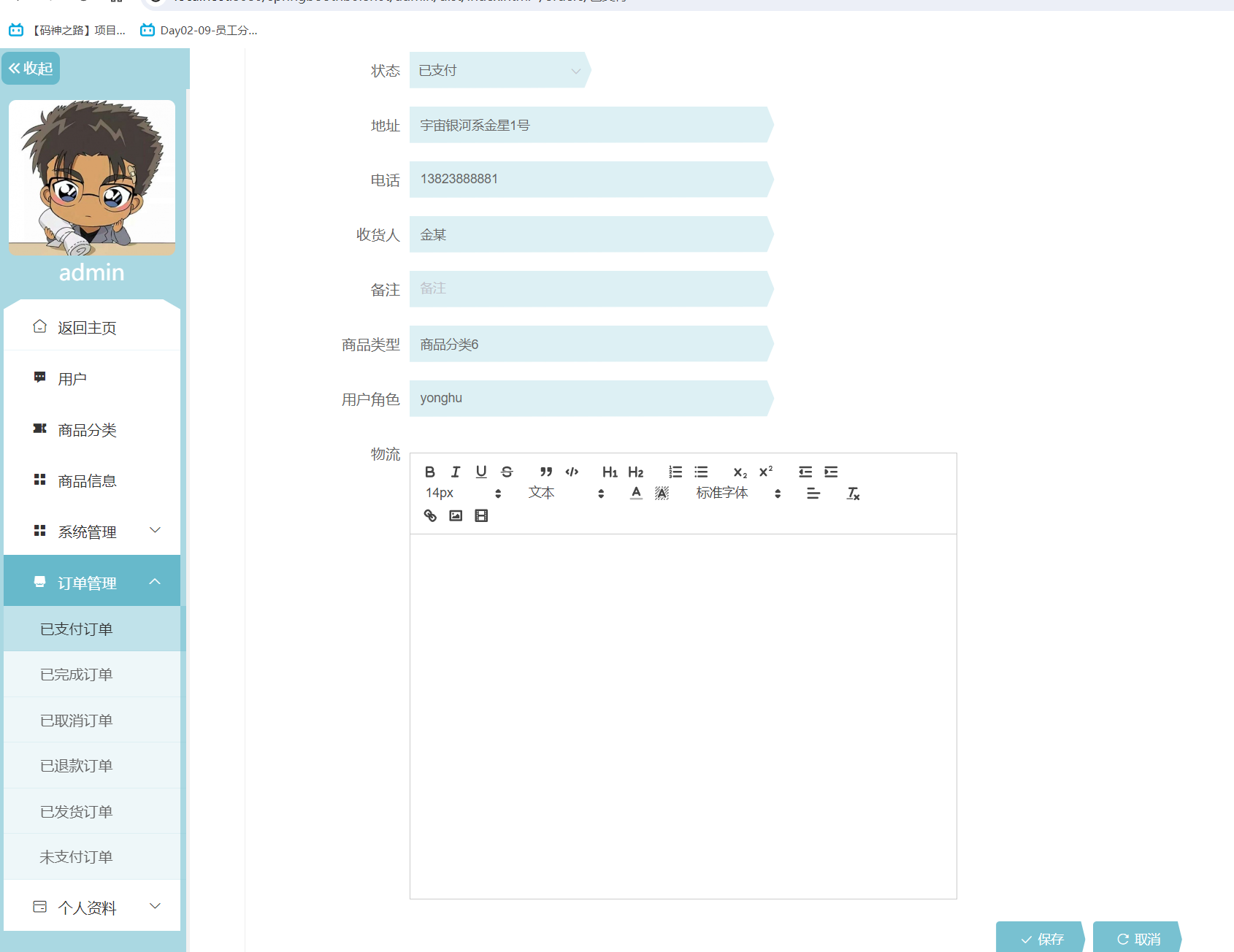
Task: Toggle bold formatting in the editor
Action: (430, 472)
